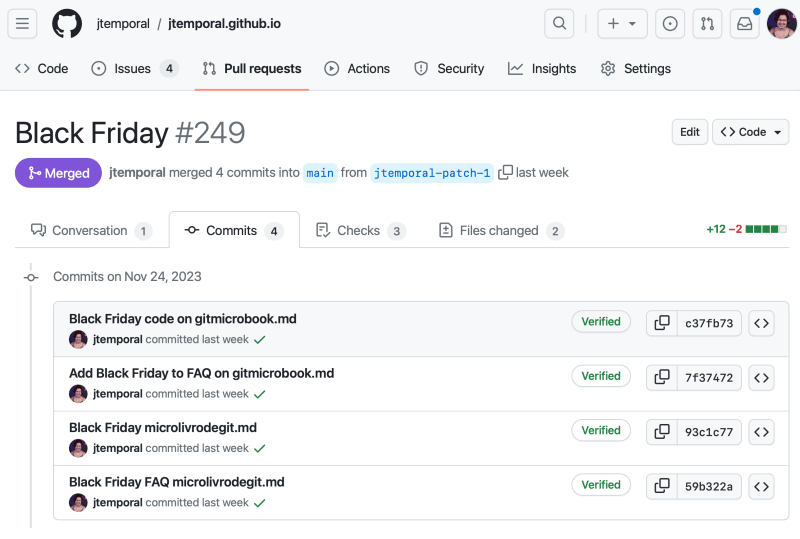Copy full SHA for commit 7f37472

click(662, 378)
